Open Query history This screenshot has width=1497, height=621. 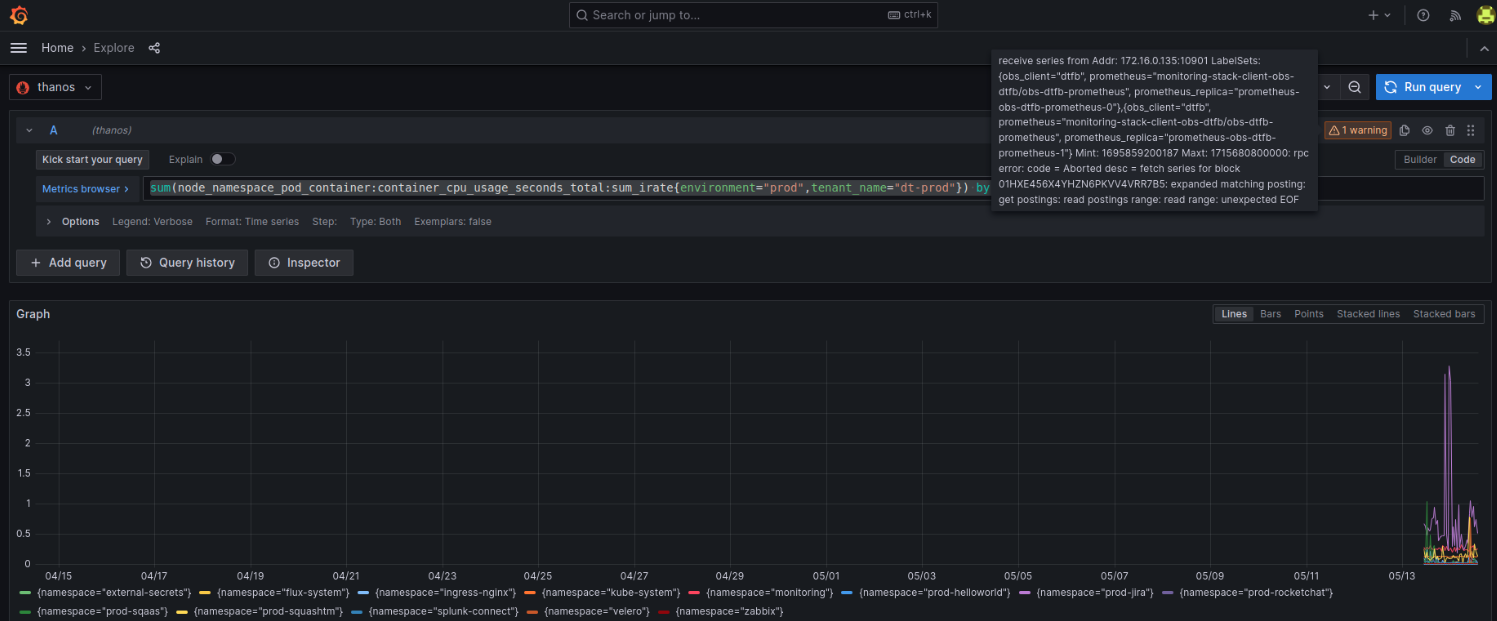(x=189, y=263)
